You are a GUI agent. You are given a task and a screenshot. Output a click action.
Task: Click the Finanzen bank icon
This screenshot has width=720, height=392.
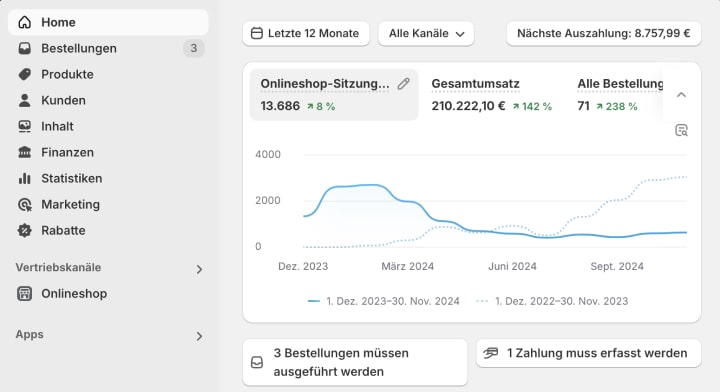[x=25, y=152]
